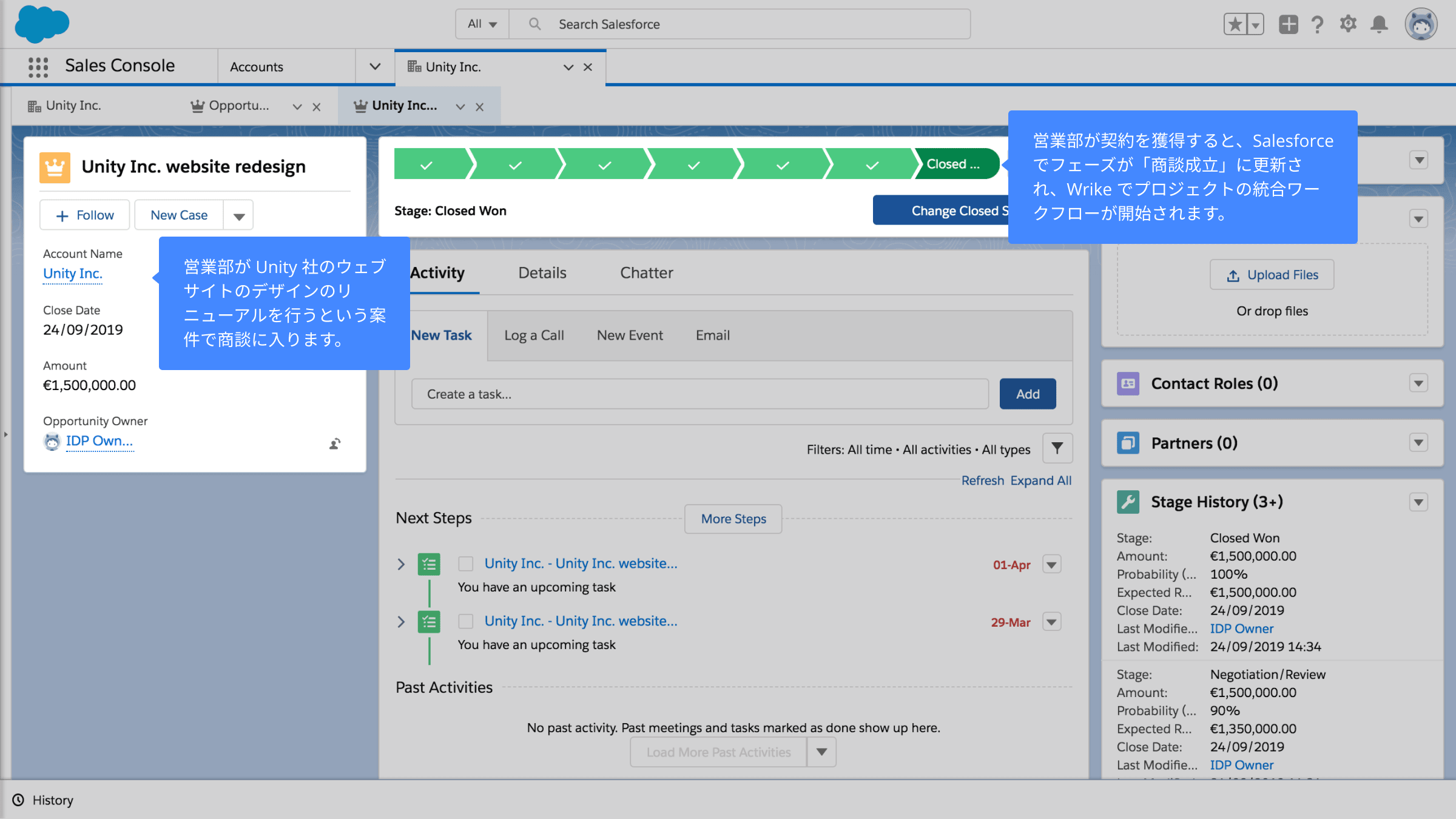Click the change owner icon

(x=335, y=443)
